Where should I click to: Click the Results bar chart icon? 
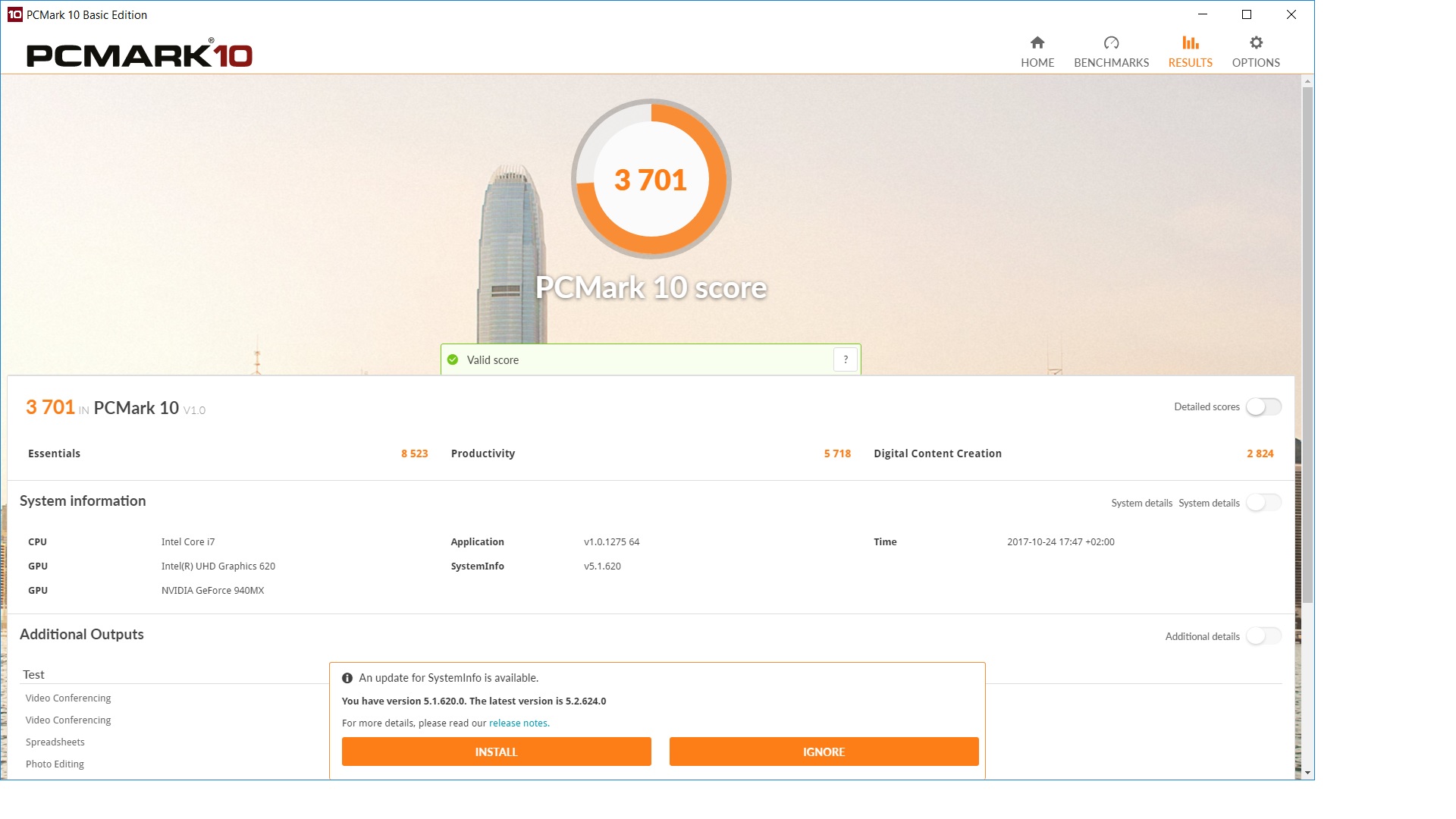point(1191,42)
